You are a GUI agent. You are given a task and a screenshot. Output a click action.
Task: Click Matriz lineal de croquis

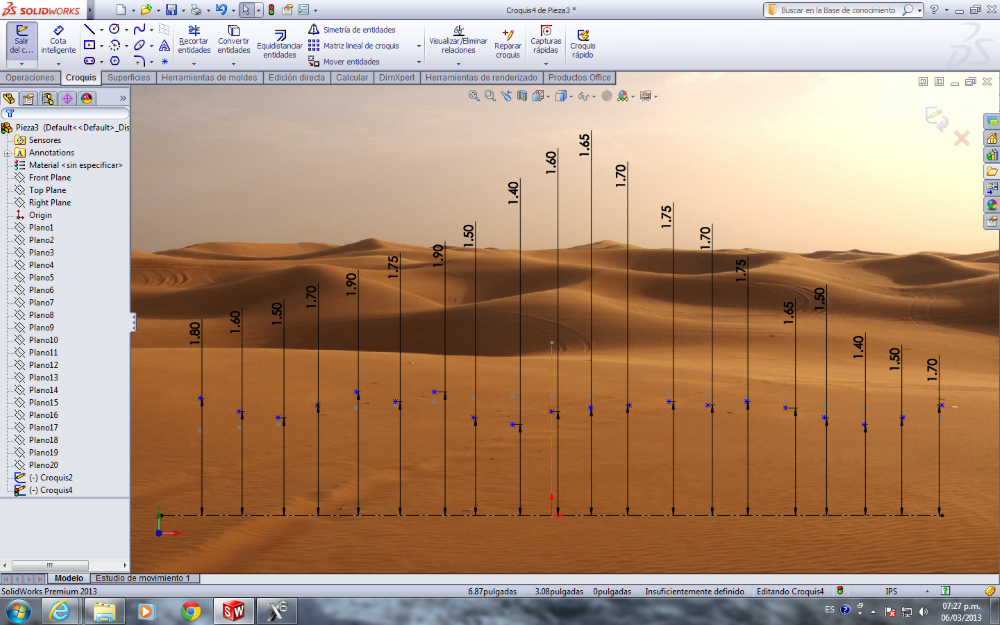pyautogui.click(x=354, y=46)
